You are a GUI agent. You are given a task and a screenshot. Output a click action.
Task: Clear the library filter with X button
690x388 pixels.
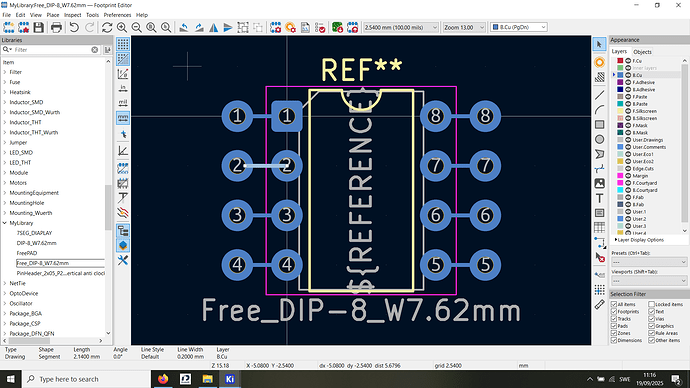pos(95,50)
